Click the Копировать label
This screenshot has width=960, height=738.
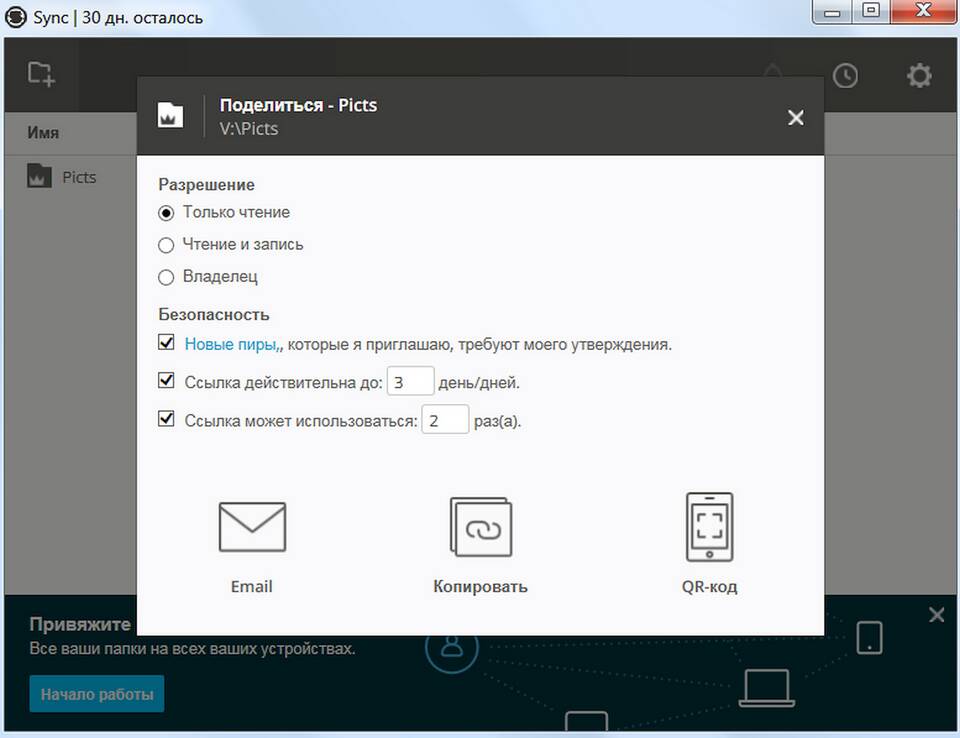click(x=481, y=587)
